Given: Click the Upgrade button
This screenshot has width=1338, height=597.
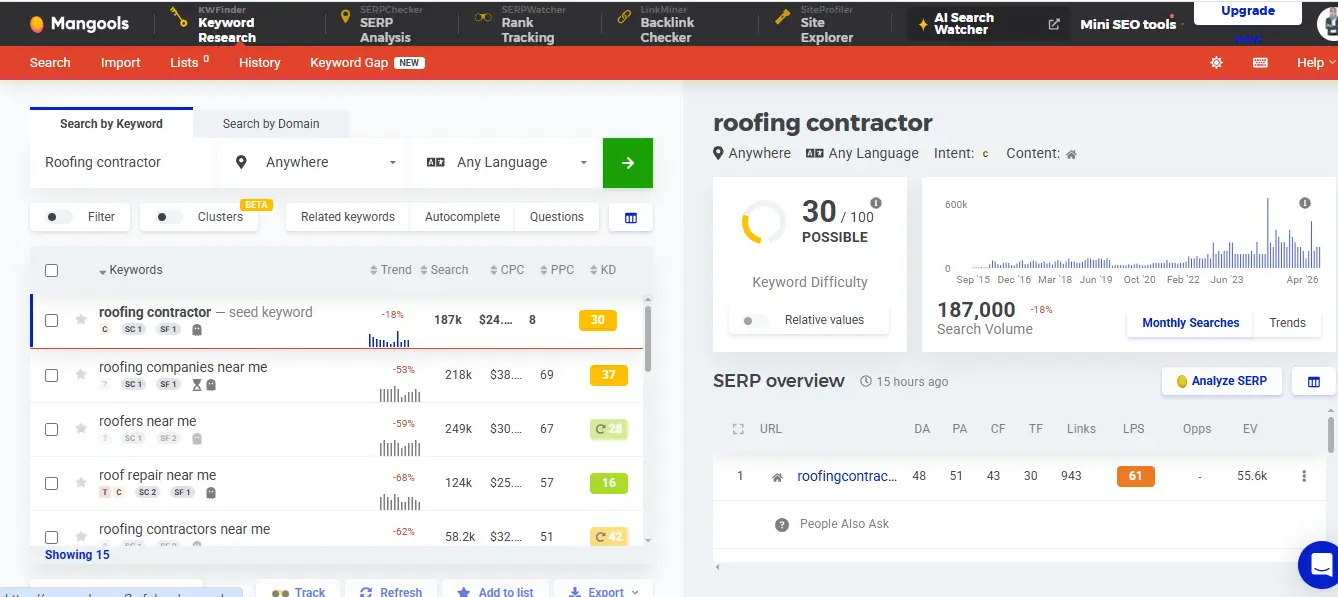Looking at the screenshot, I should [x=1248, y=11].
